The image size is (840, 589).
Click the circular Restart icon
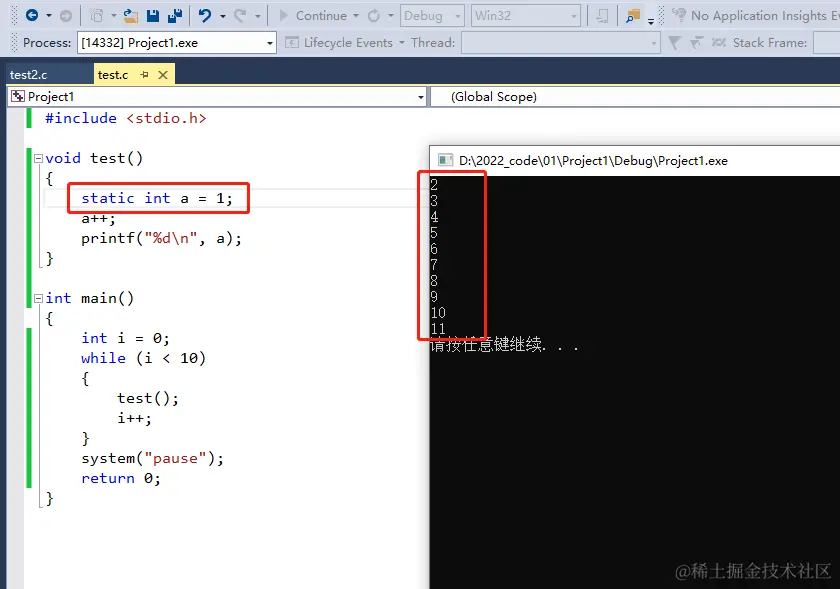pyautogui.click(x=374, y=16)
